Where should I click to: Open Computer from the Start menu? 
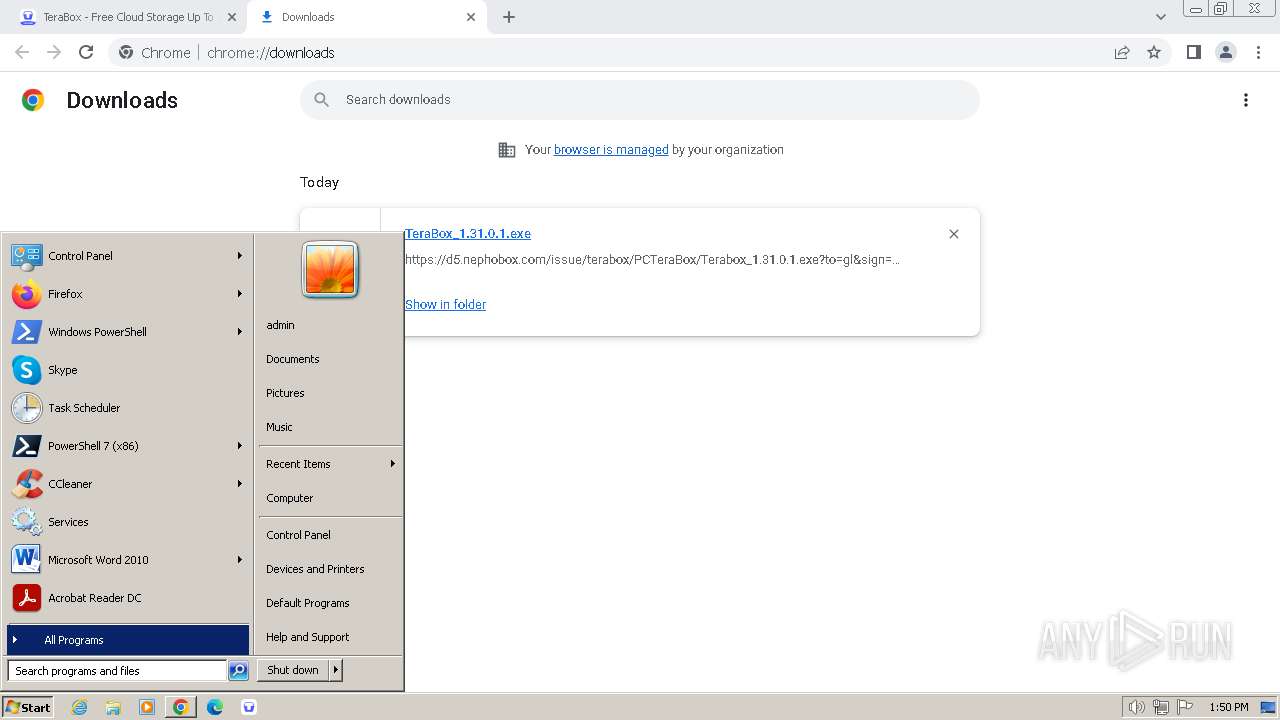[x=330, y=498]
